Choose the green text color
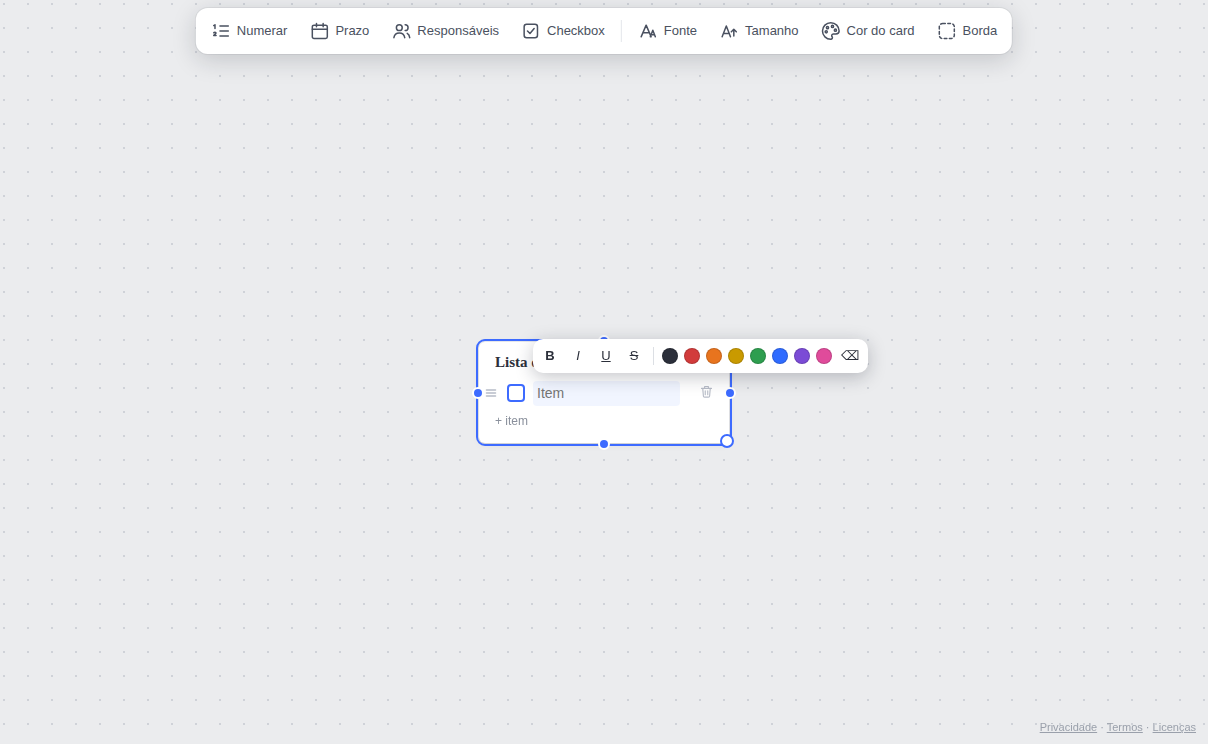Screen dimensions: 1208x744 758,356
